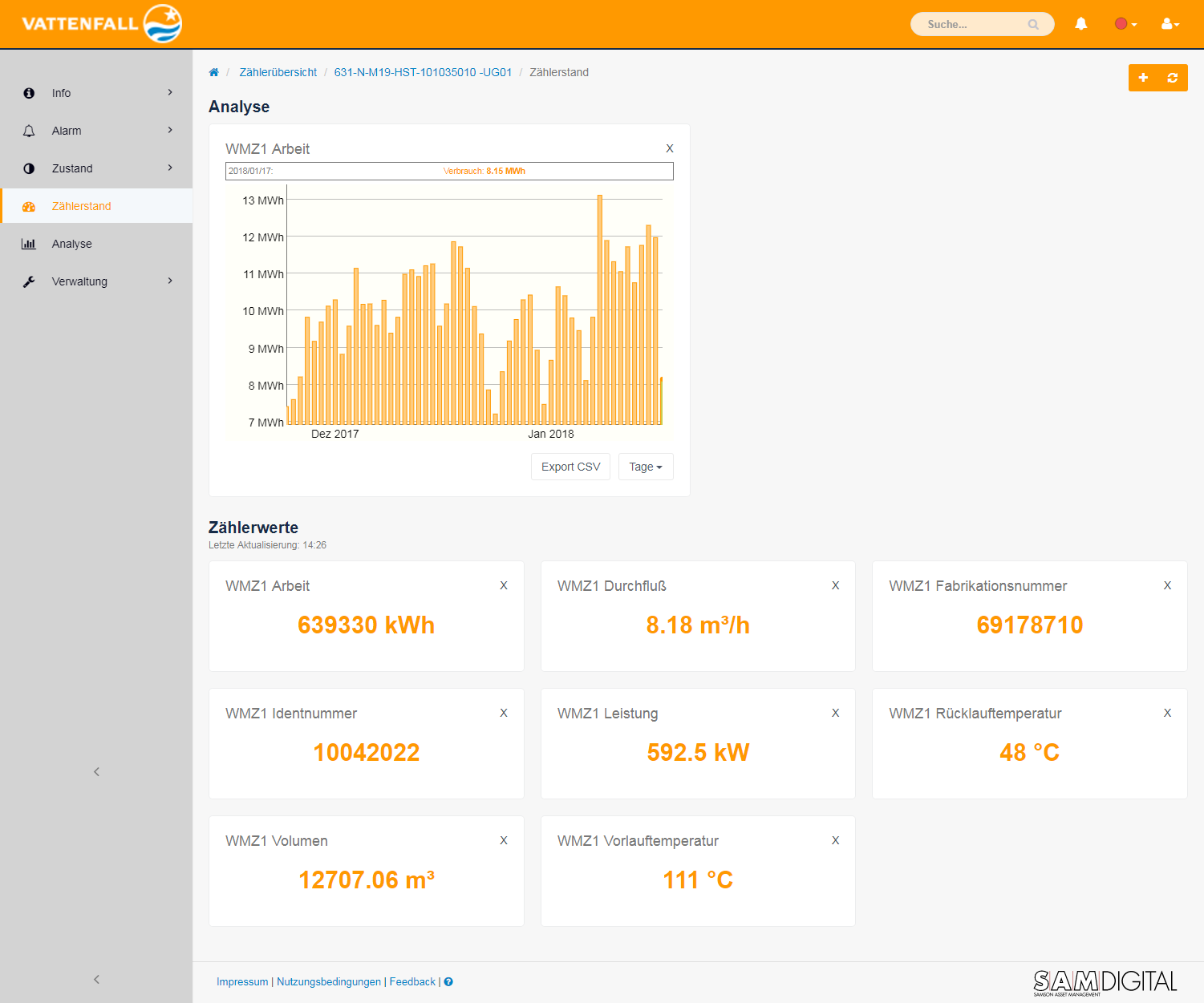The image size is (1204, 1003).
Task: Open the notifications bell
Action: pos(1080,24)
